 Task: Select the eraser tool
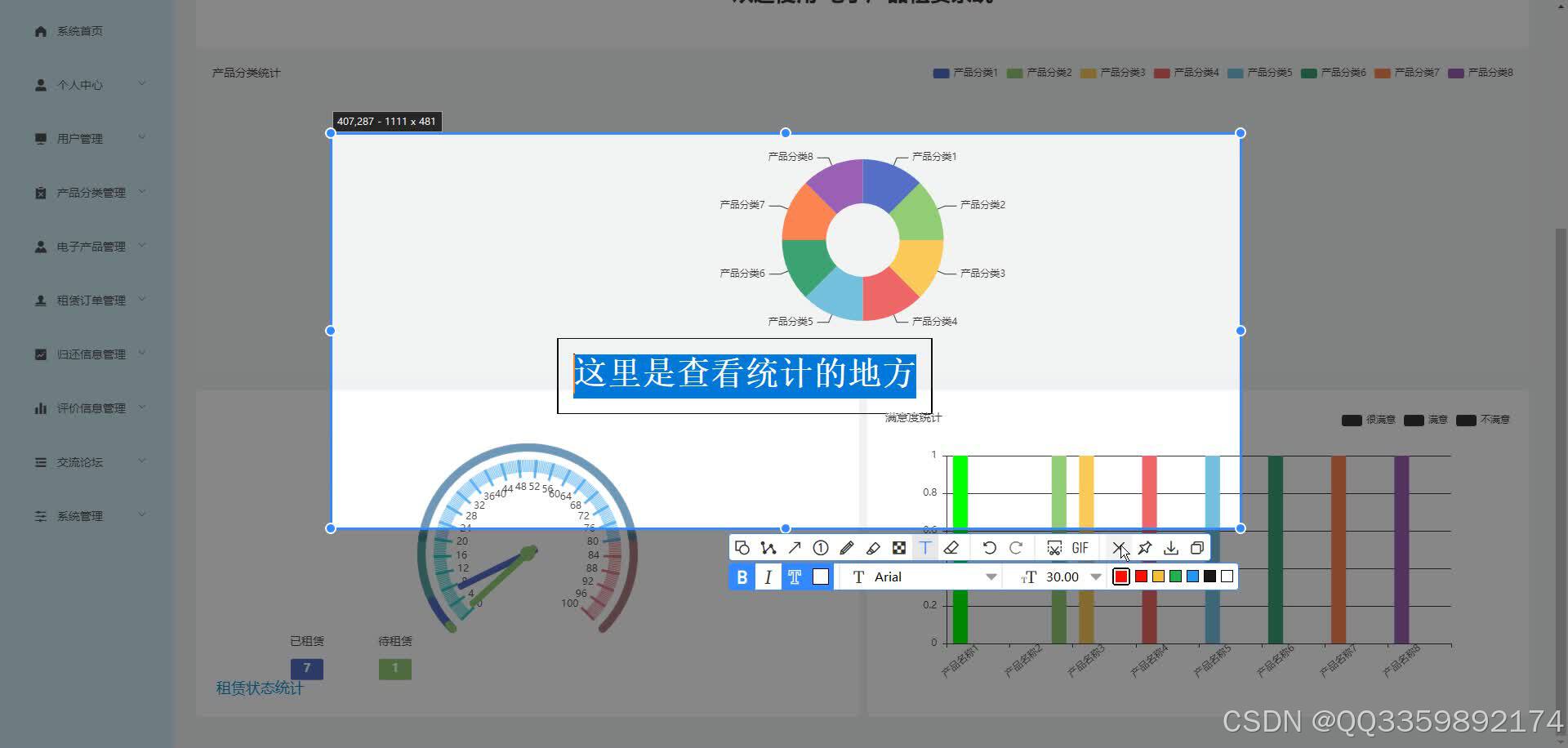(951, 548)
